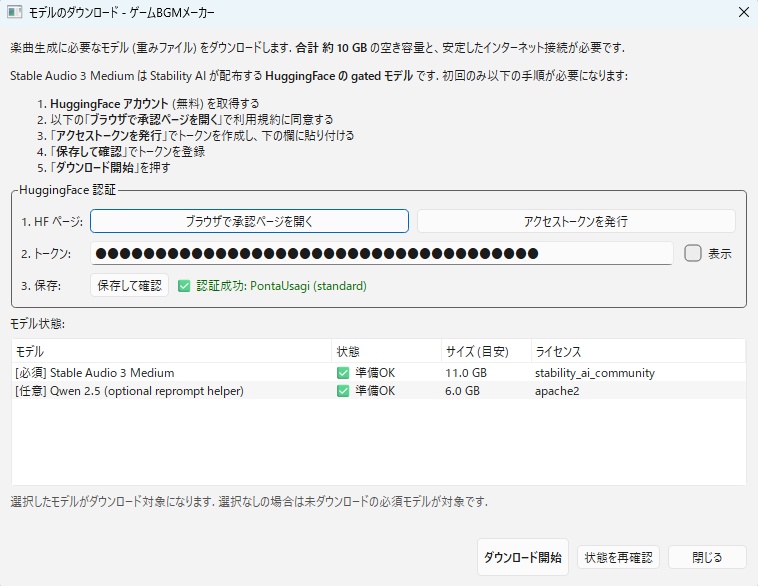Click 11.0 GB size cell
The width and height of the screenshot is (758, 586).
coord(466,373)
